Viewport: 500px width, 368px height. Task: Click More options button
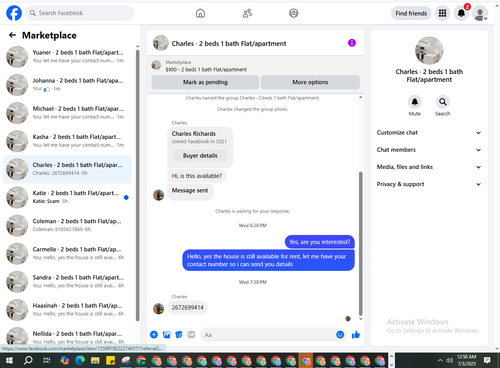310,82
